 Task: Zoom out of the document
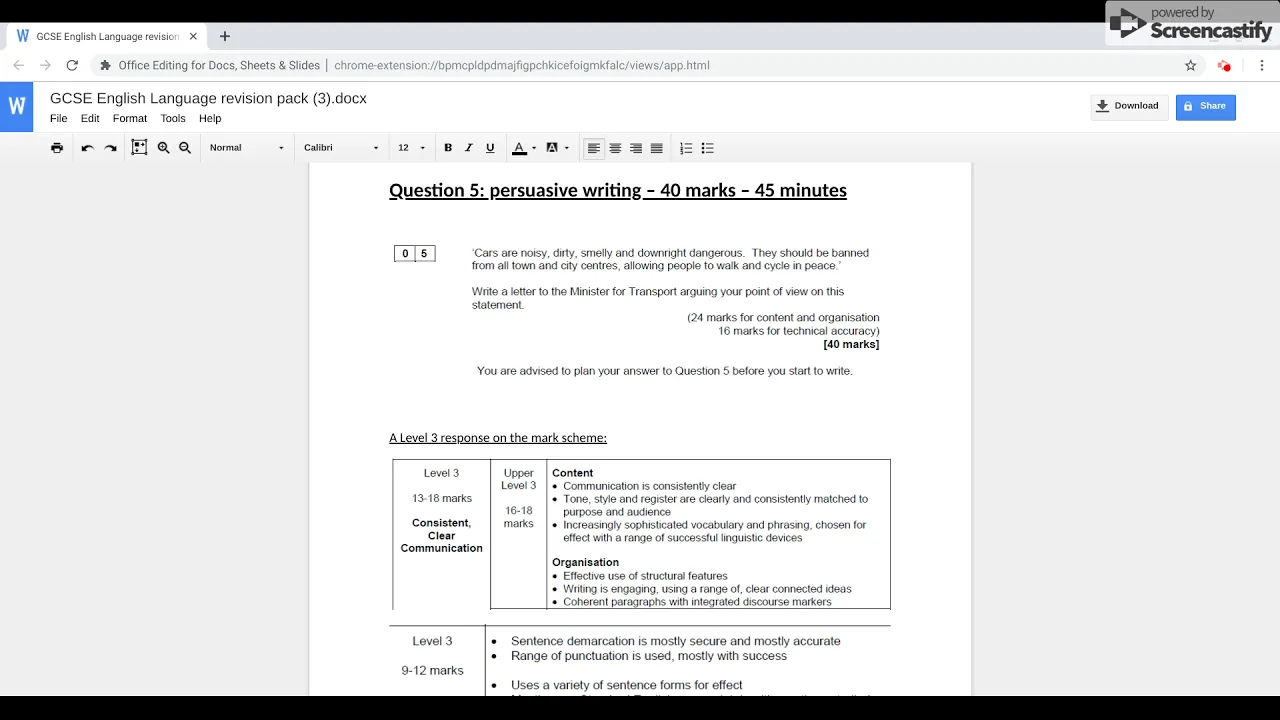tap(185, 148)
